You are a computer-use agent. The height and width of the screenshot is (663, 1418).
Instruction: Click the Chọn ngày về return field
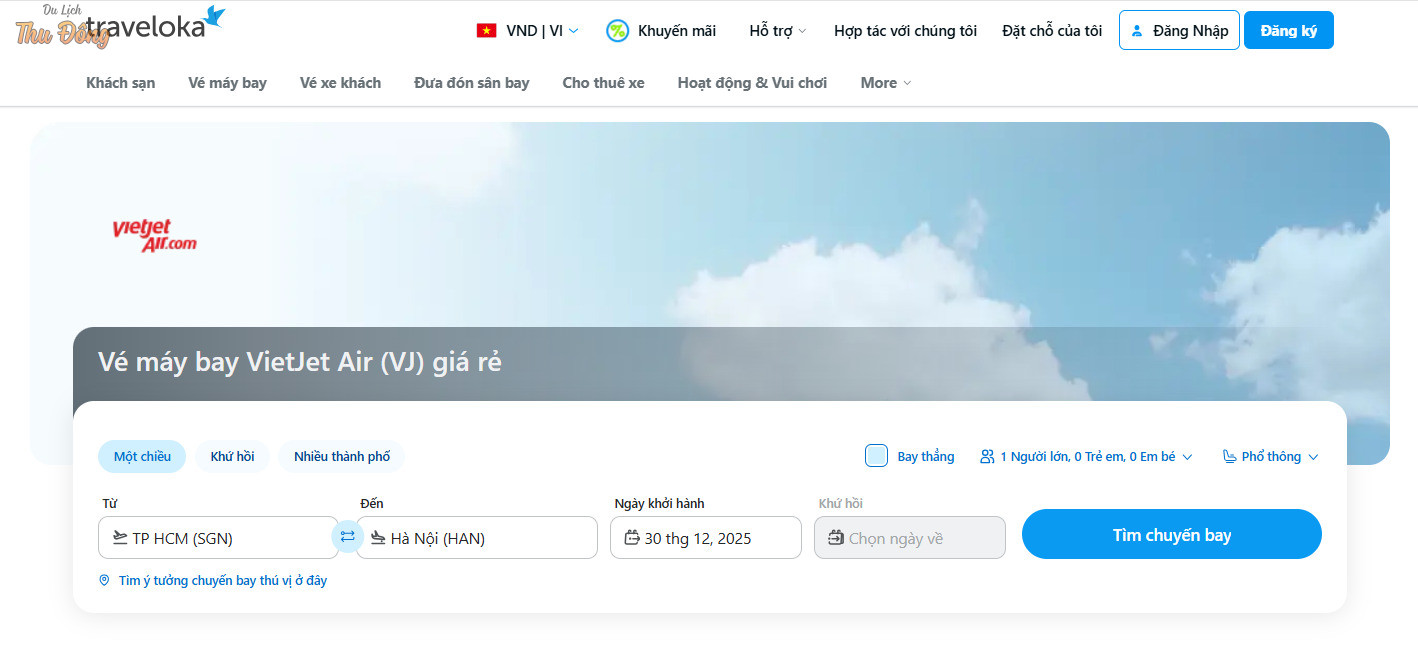tap(910, 538)
